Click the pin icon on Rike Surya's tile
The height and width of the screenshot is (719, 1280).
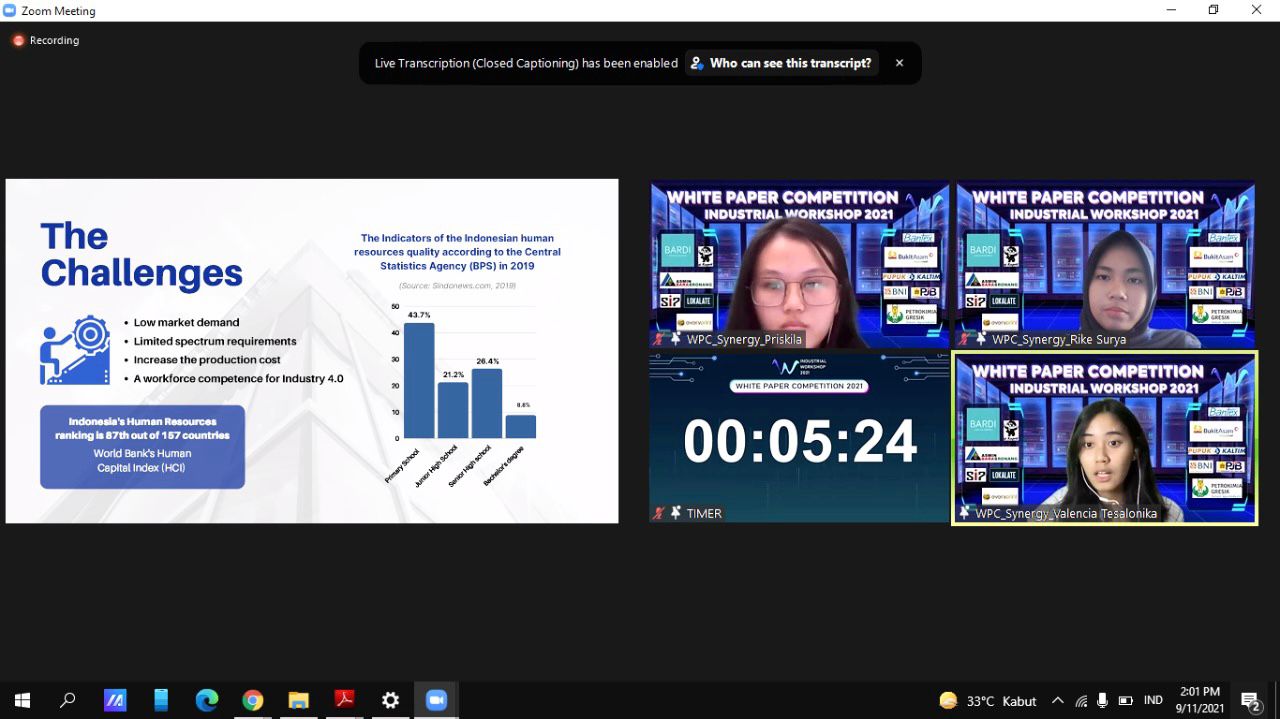click(x=981, y=339)
